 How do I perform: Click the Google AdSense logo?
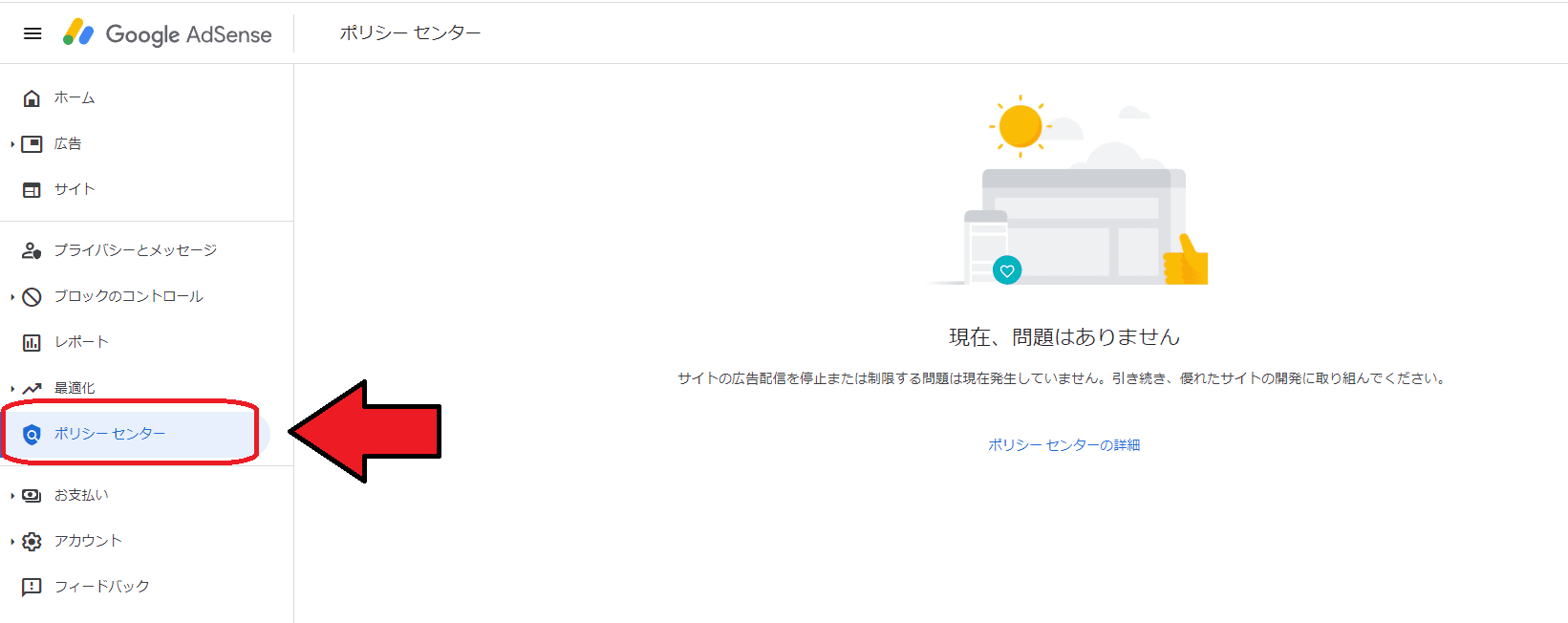167,33
